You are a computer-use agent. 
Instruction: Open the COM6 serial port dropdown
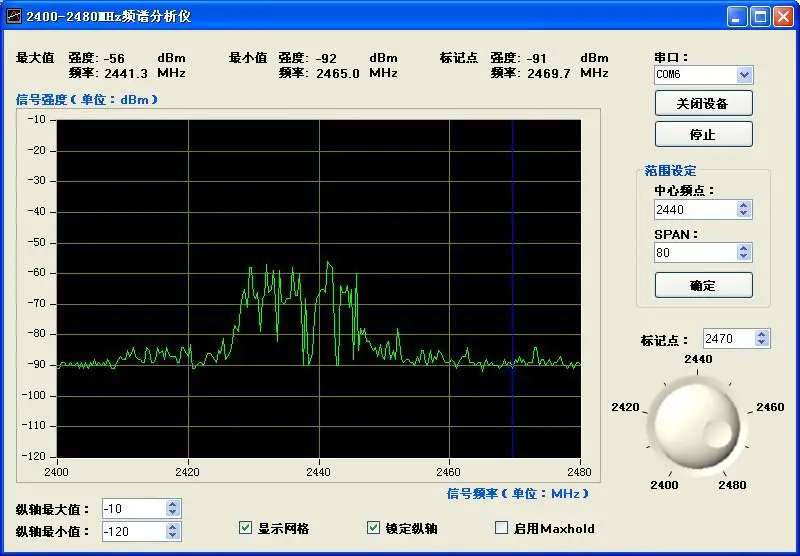click(744, 75)
